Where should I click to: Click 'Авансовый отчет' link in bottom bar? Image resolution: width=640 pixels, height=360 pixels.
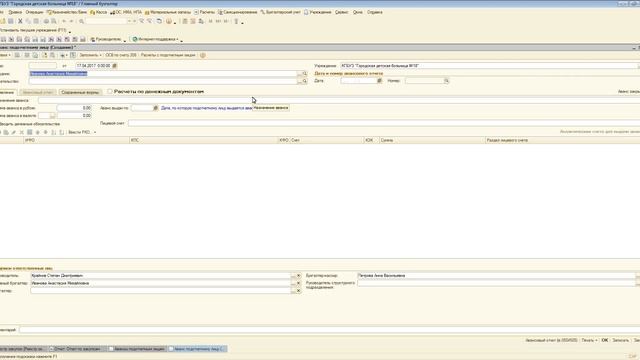tap(551, 340)
